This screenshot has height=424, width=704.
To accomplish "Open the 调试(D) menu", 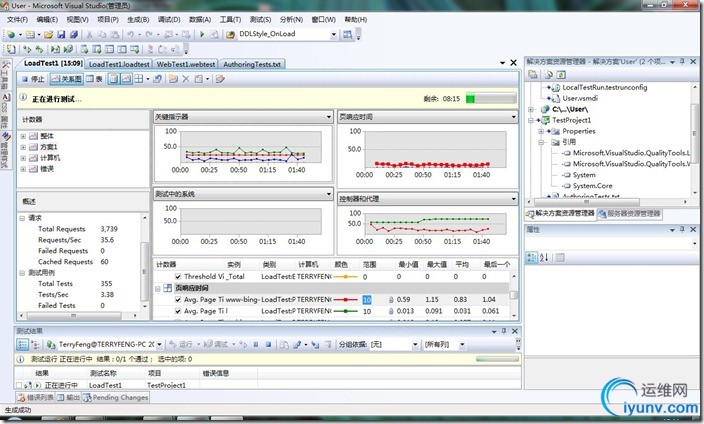I will click(x=169, y=19).
